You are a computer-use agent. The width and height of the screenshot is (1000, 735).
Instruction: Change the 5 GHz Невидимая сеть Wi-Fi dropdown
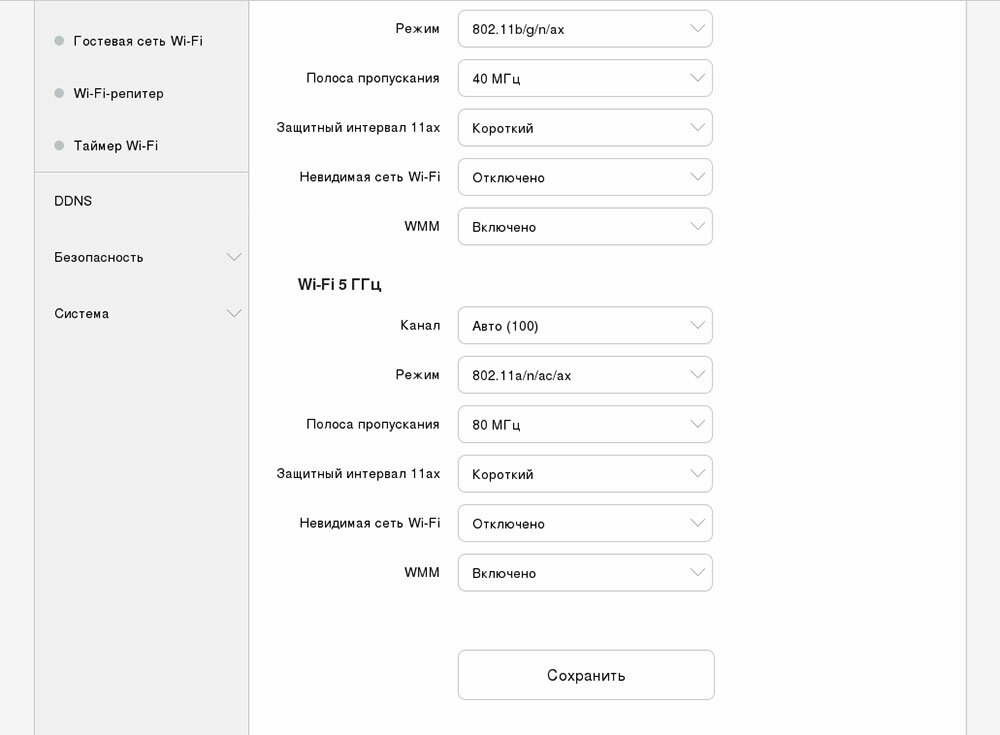coord(585,523)
